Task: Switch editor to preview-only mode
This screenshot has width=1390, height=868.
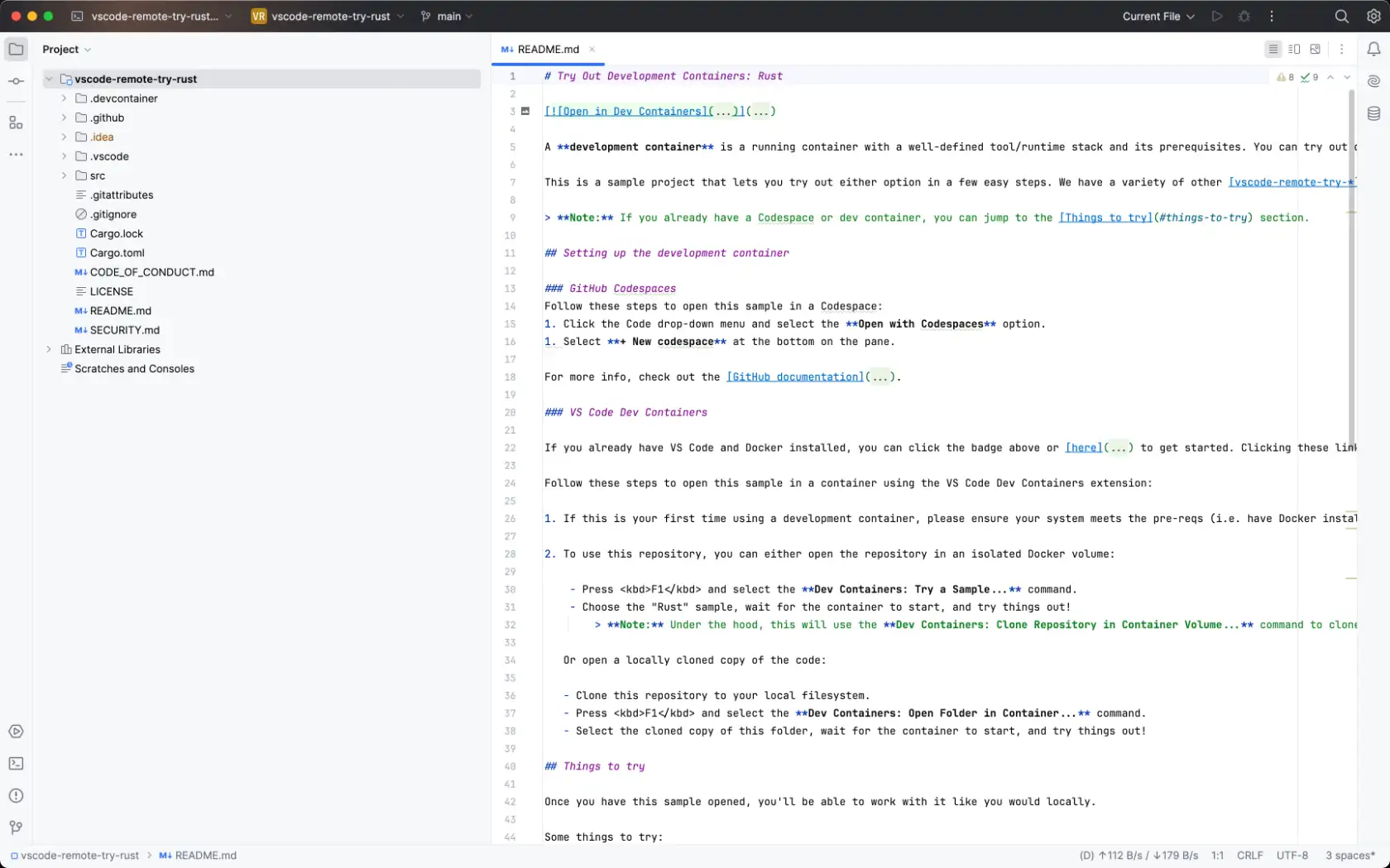Action: [1315, 49]
